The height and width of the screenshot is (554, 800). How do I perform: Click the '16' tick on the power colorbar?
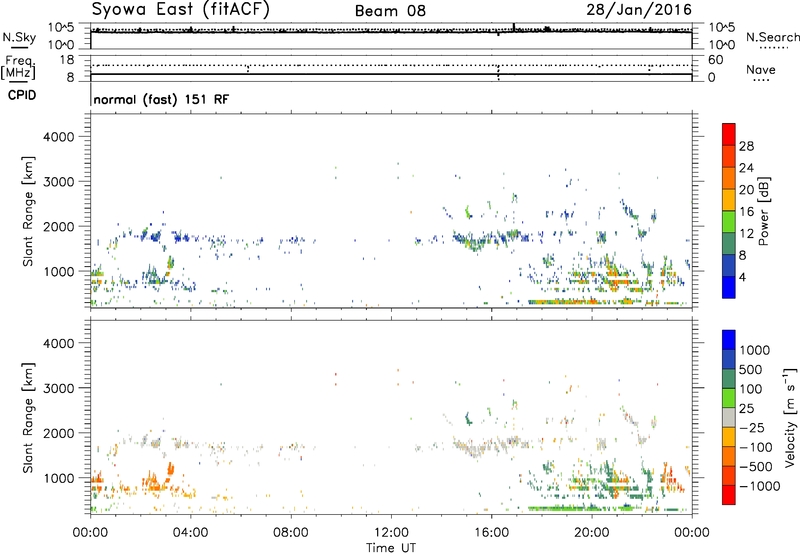pos(746,212)
